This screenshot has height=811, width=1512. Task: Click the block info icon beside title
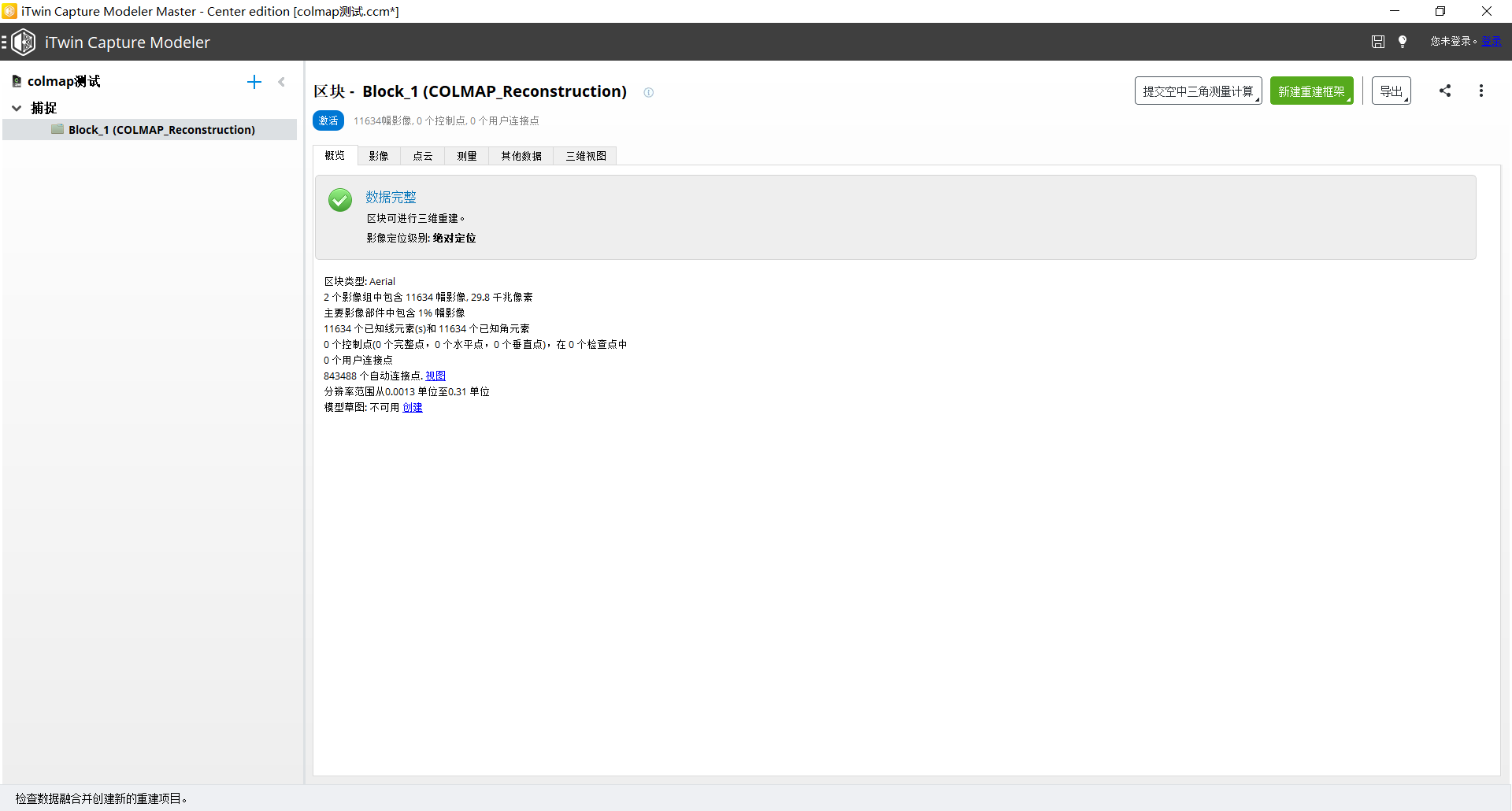tap(648, 92)
